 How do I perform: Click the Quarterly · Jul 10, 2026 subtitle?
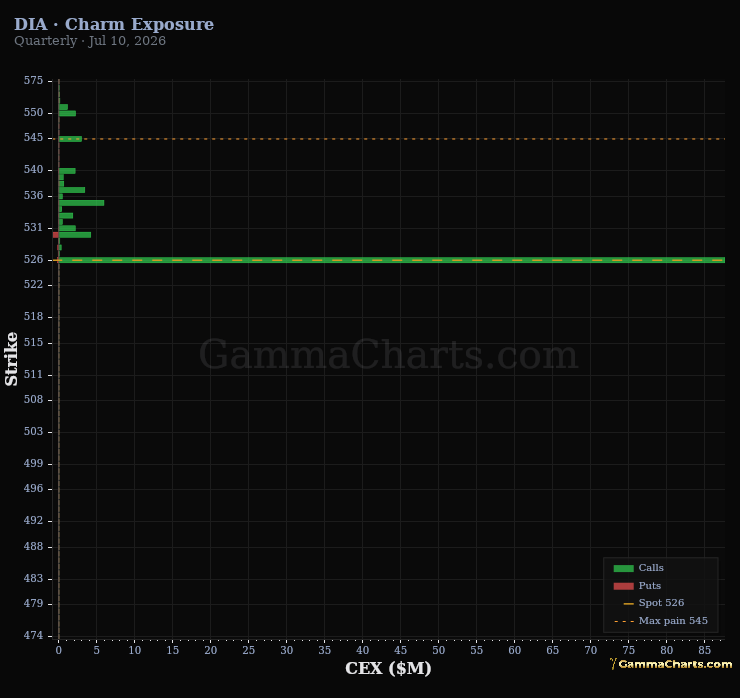tap(90, 41)
